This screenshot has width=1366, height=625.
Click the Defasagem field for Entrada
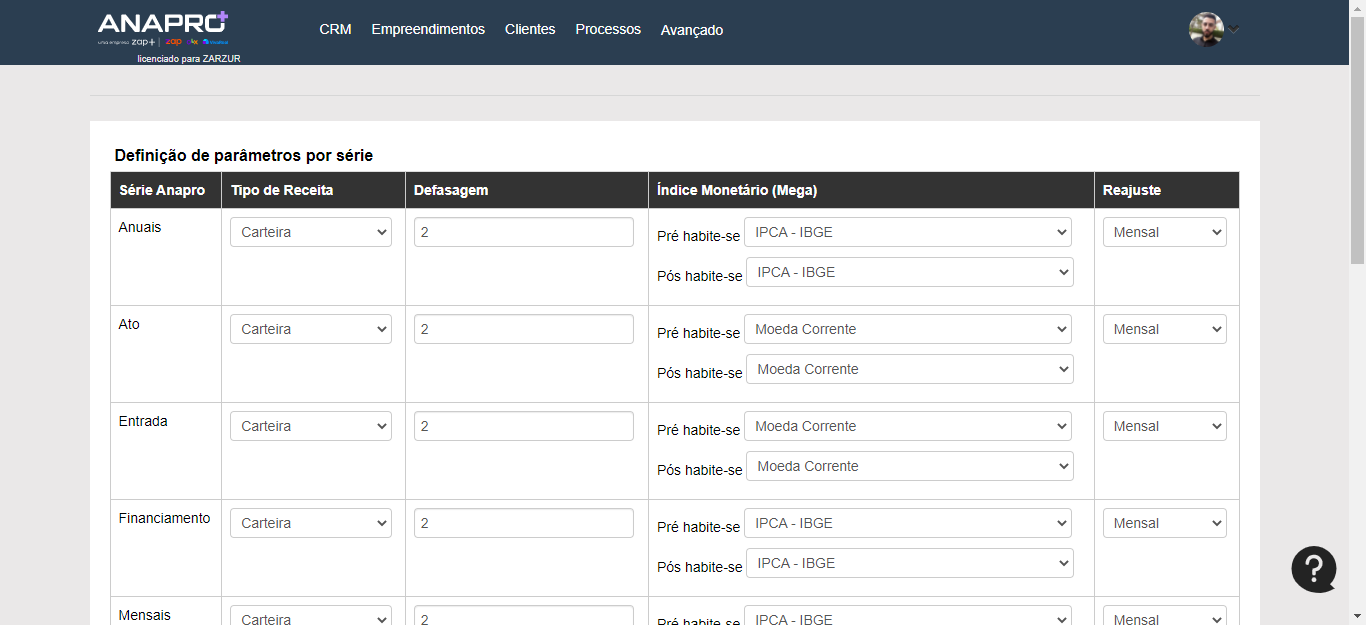click(523, 426)
